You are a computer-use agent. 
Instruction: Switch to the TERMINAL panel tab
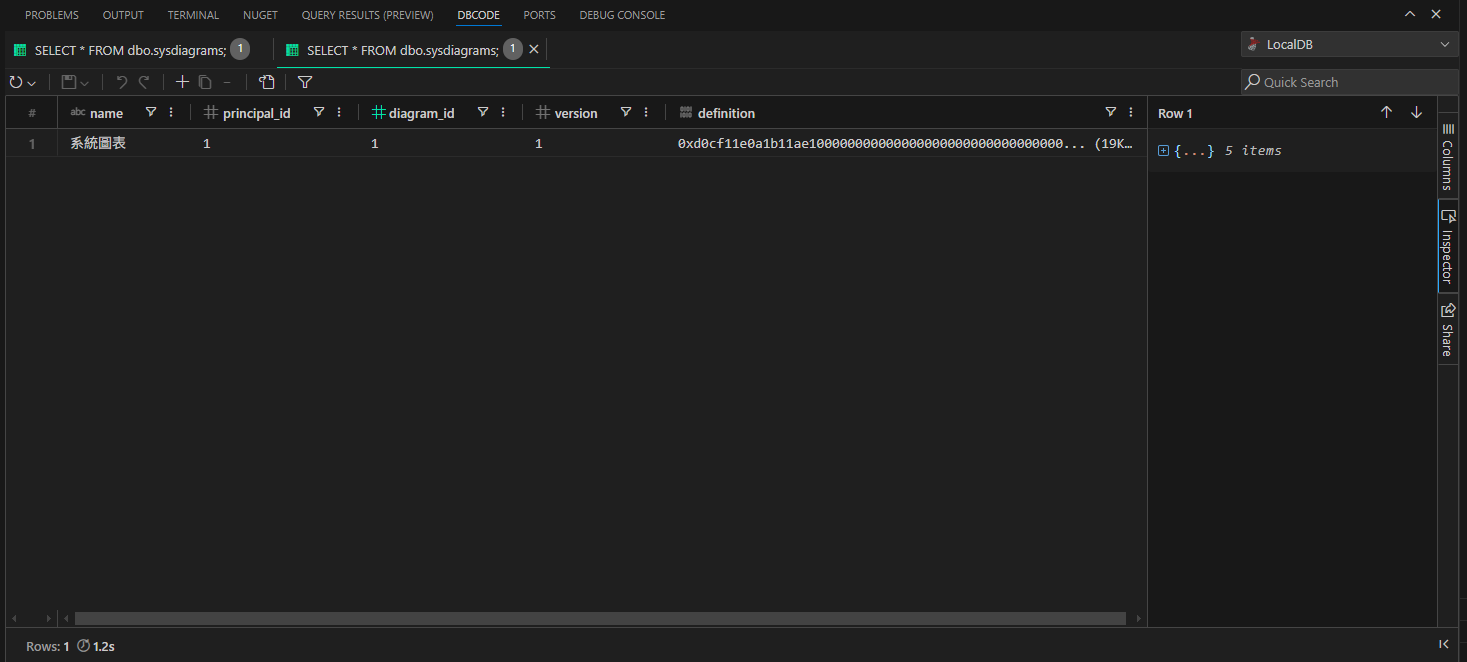pos(193,15)
